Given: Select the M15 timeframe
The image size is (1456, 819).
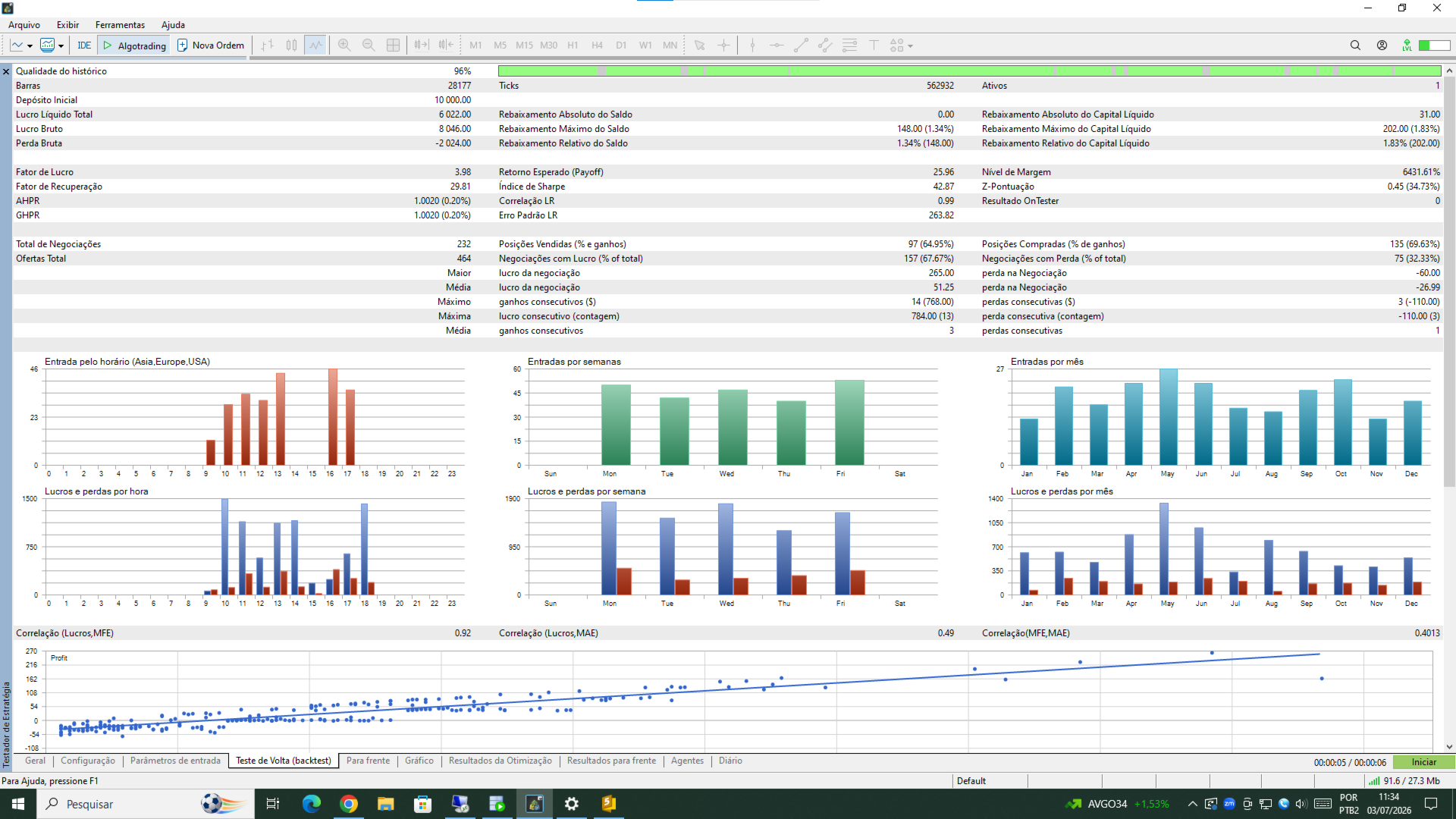Looking at the screenshot, I should [524, 45].
